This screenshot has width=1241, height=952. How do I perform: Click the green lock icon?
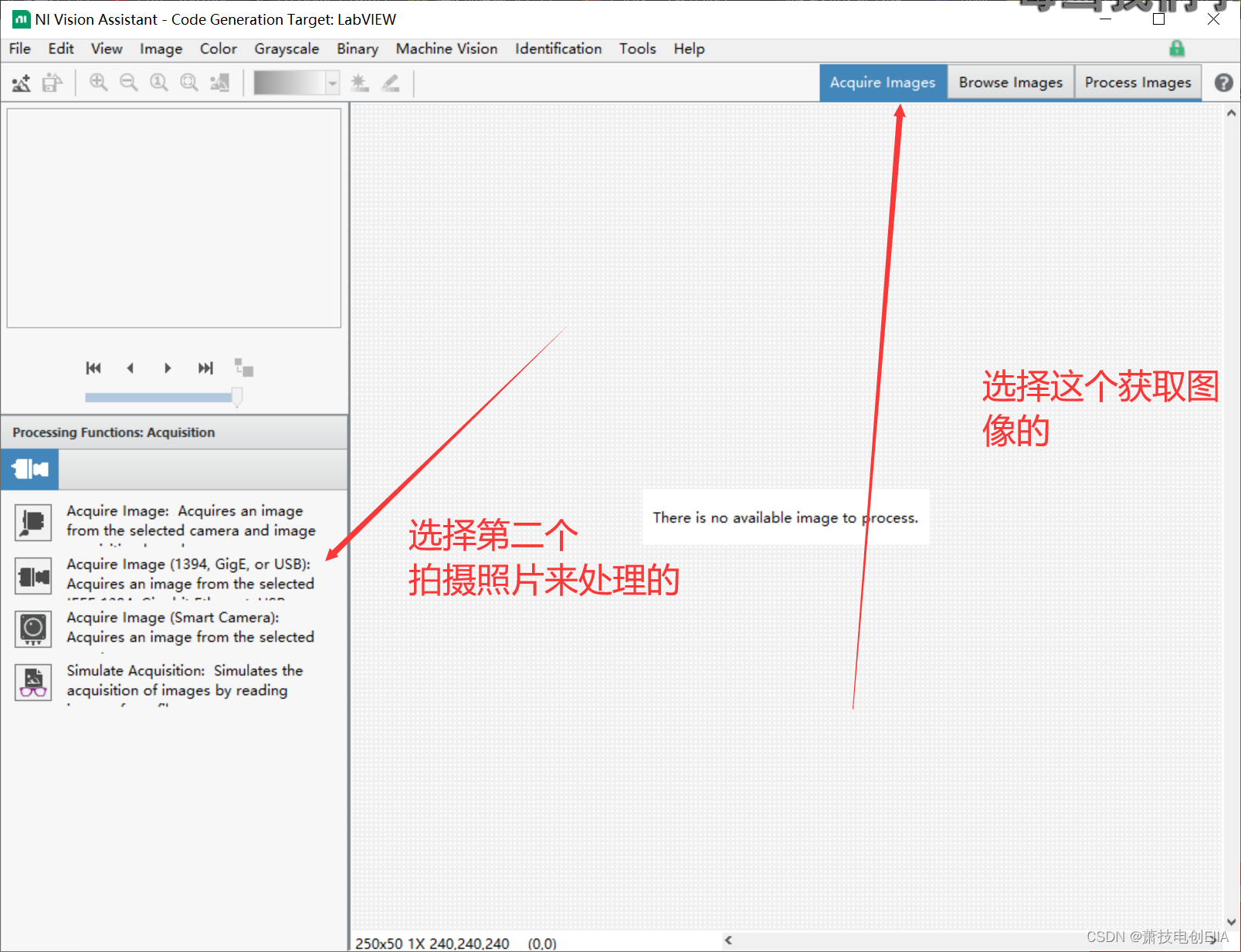[x=1177, y=48]
